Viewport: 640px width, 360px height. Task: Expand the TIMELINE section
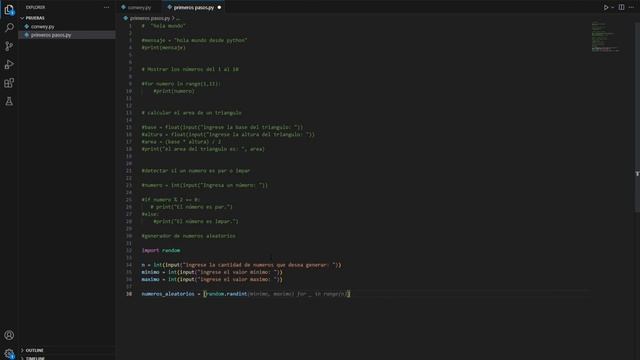pyautogui.click(x=35, y=358)
